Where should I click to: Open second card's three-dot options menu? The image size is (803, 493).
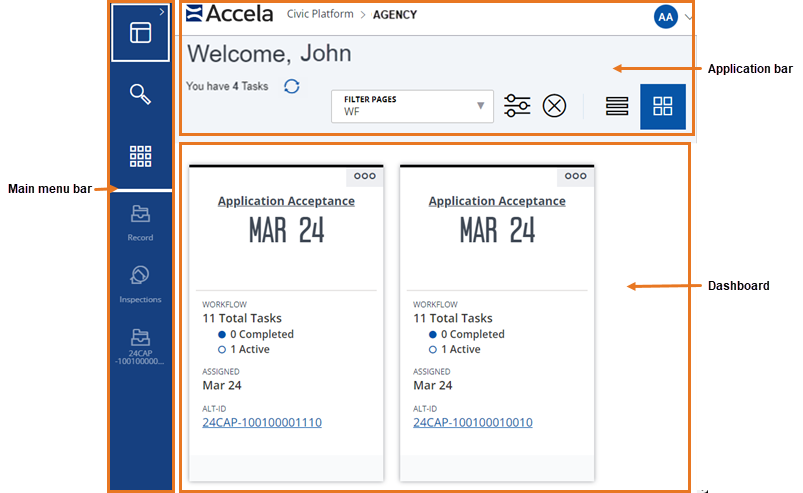[575, 176]
